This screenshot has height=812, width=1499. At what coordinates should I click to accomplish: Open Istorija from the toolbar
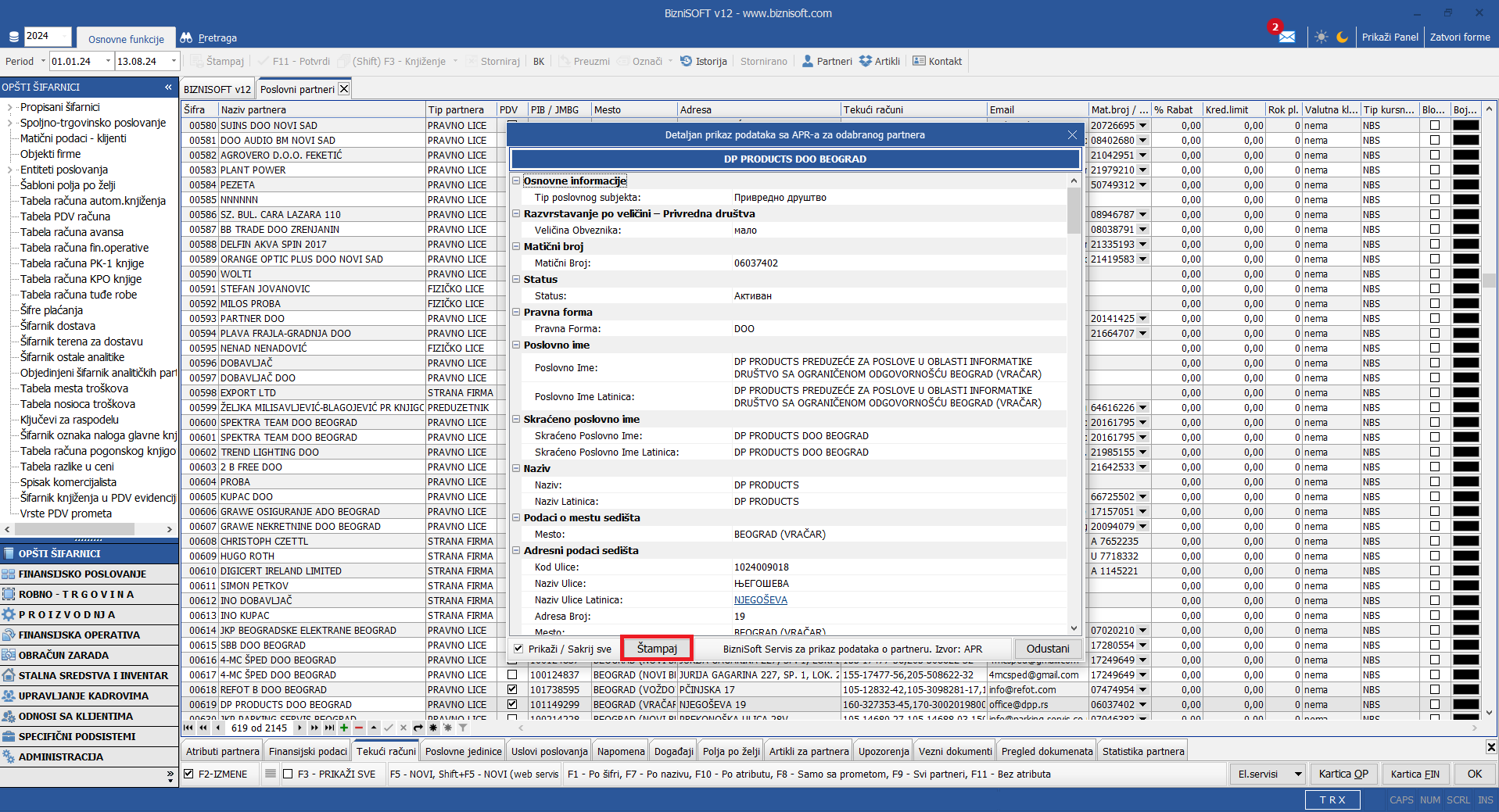(703, 61)
